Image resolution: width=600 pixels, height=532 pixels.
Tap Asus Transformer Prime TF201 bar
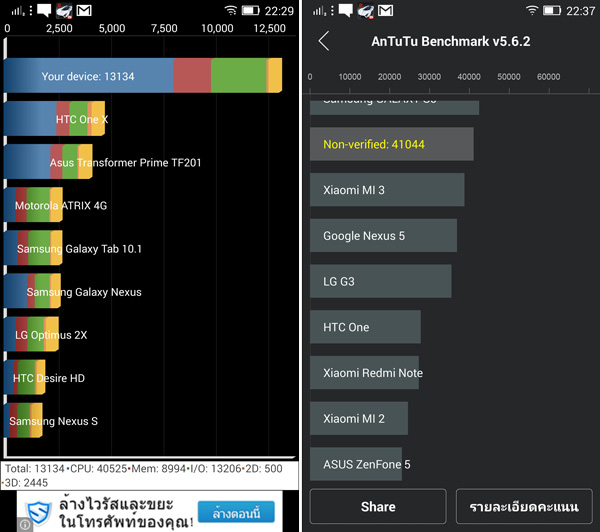48,162
